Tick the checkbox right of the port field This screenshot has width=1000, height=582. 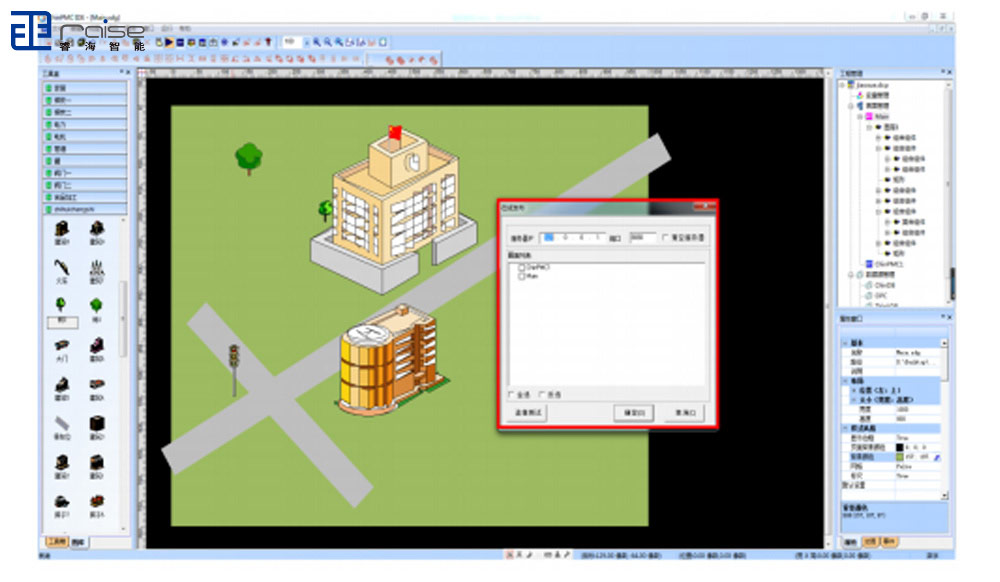[x=665, y=238]
